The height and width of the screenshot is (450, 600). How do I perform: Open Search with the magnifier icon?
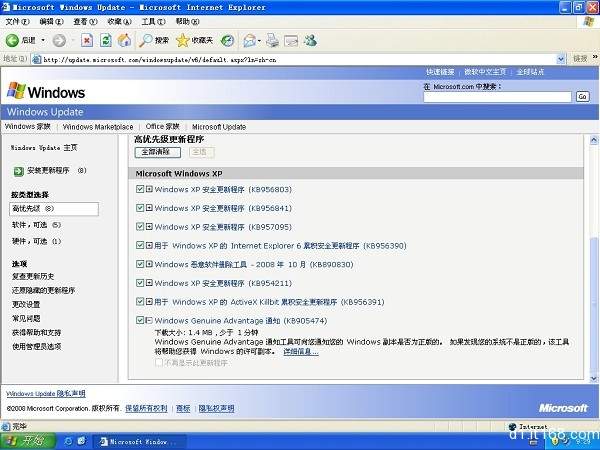click(145, 40)
